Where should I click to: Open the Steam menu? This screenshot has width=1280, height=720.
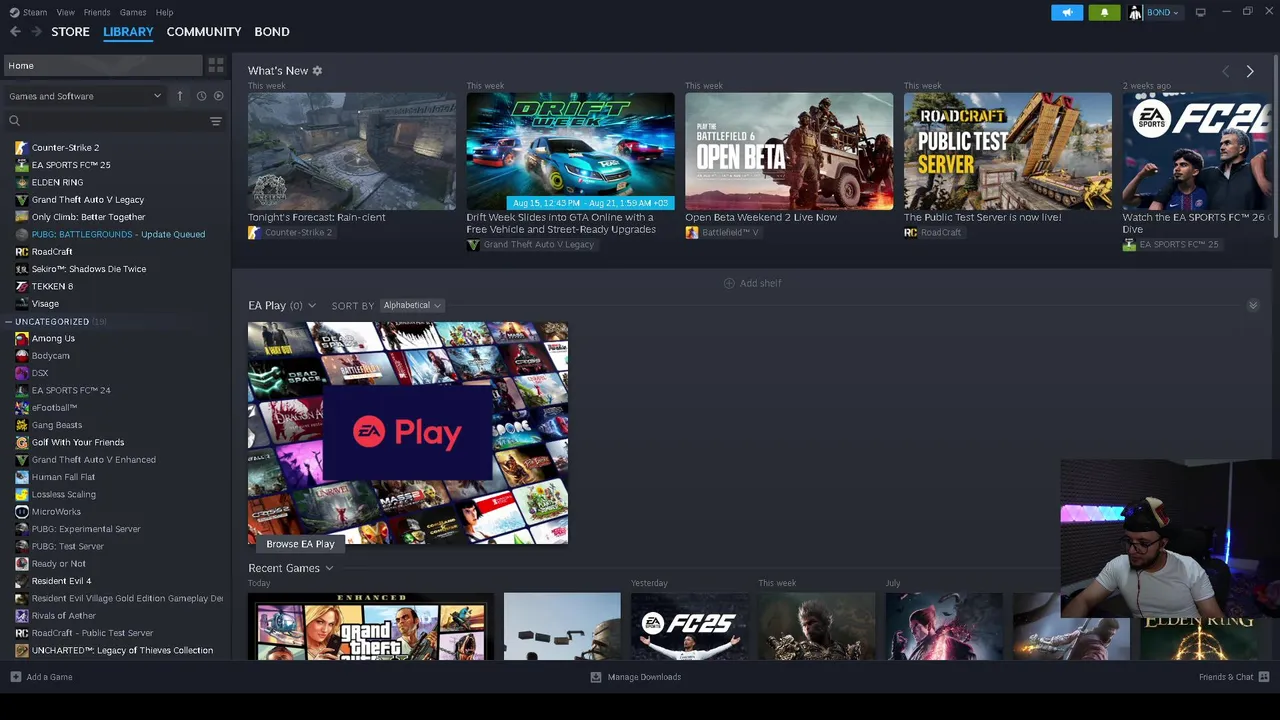pyautogui.click(x=35, y=12)
